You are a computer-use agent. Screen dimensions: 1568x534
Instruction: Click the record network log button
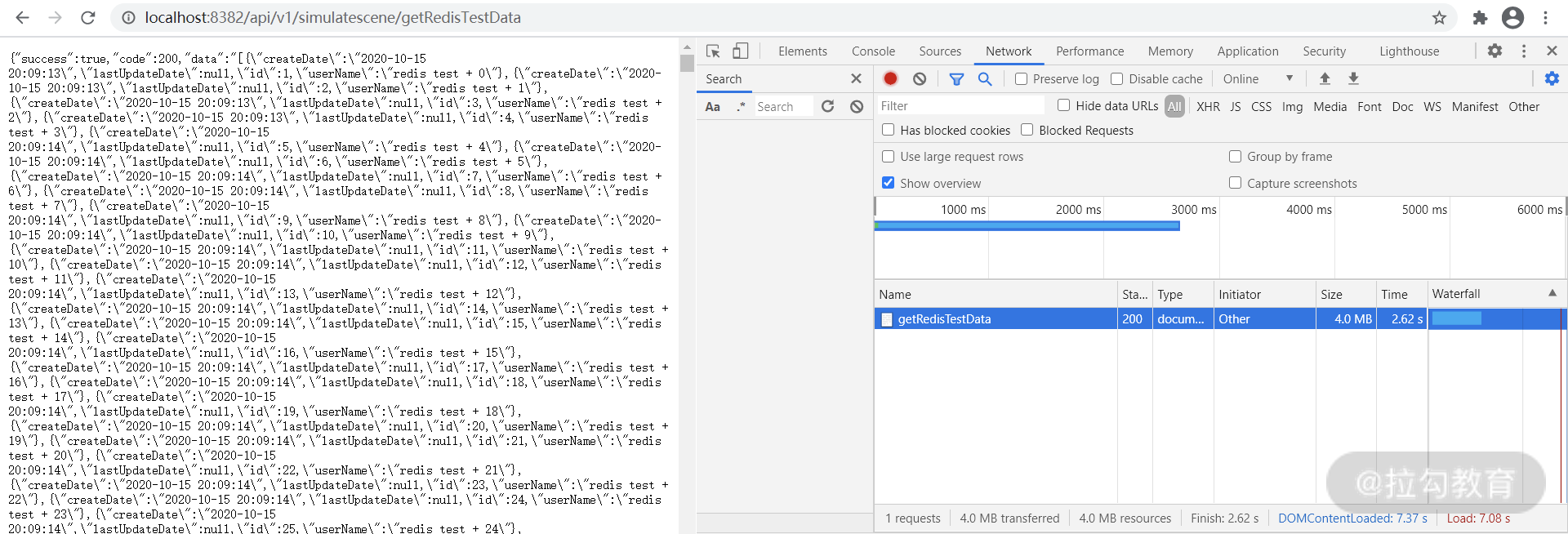pyautogui.click(x=890, y=78)
